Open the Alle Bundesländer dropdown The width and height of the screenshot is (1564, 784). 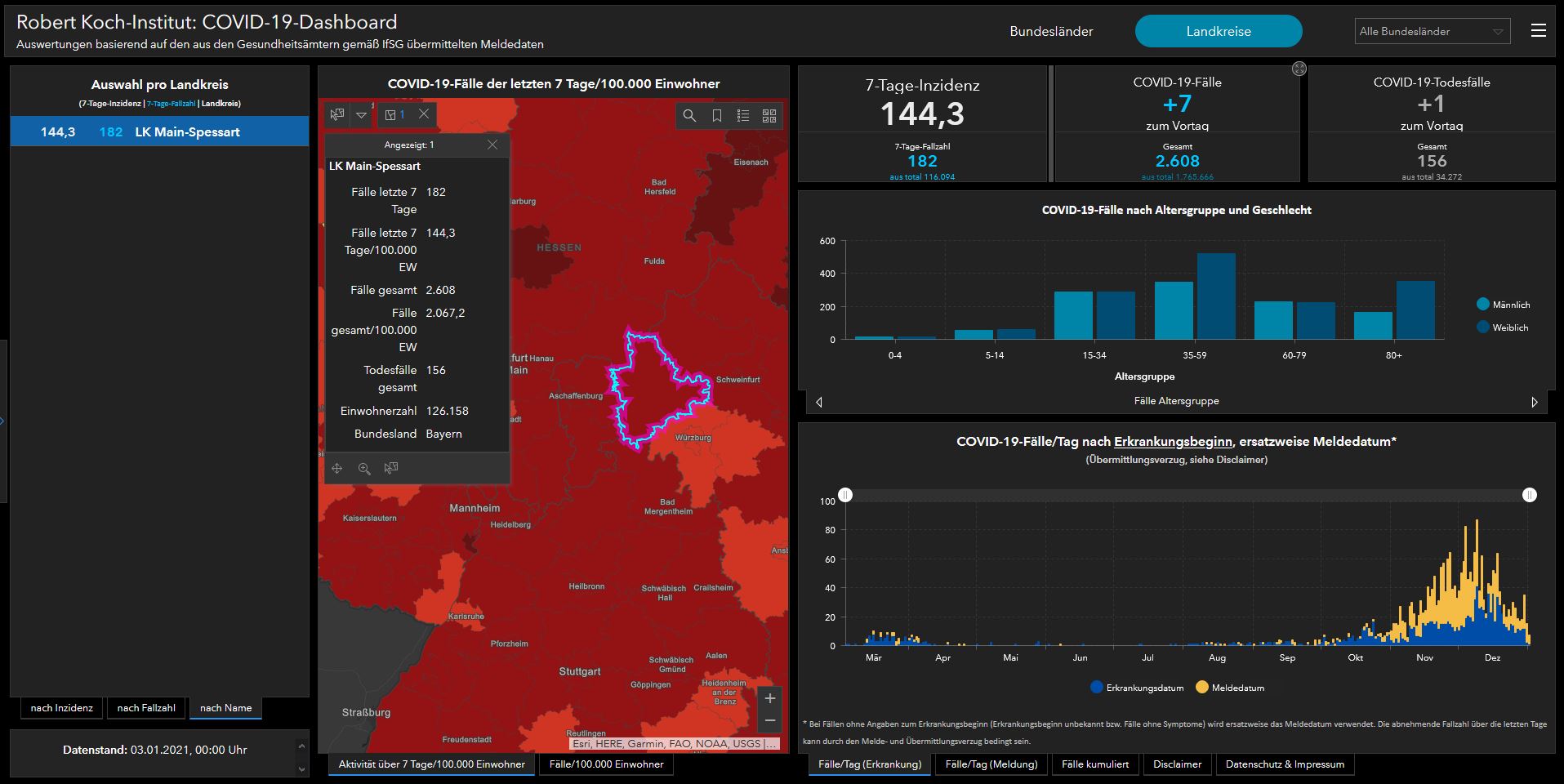click(1432, 31)
